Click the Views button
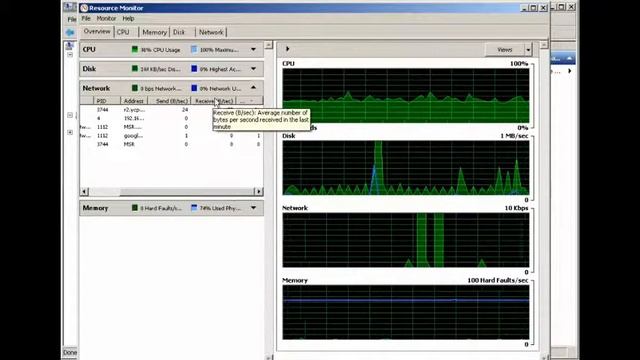 pyautogui.click(x=504, y=50)
